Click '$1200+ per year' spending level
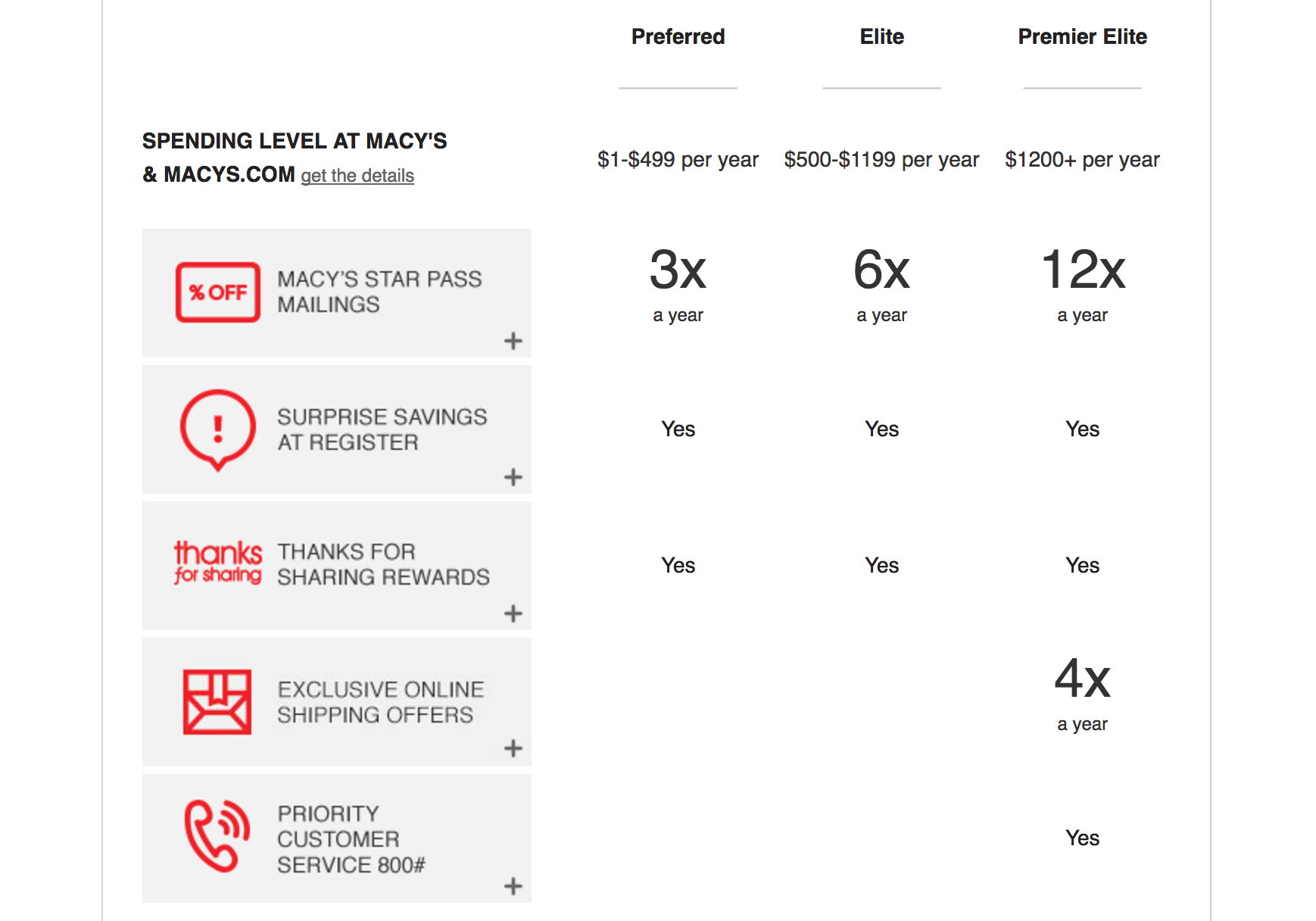 (1082, 160)
